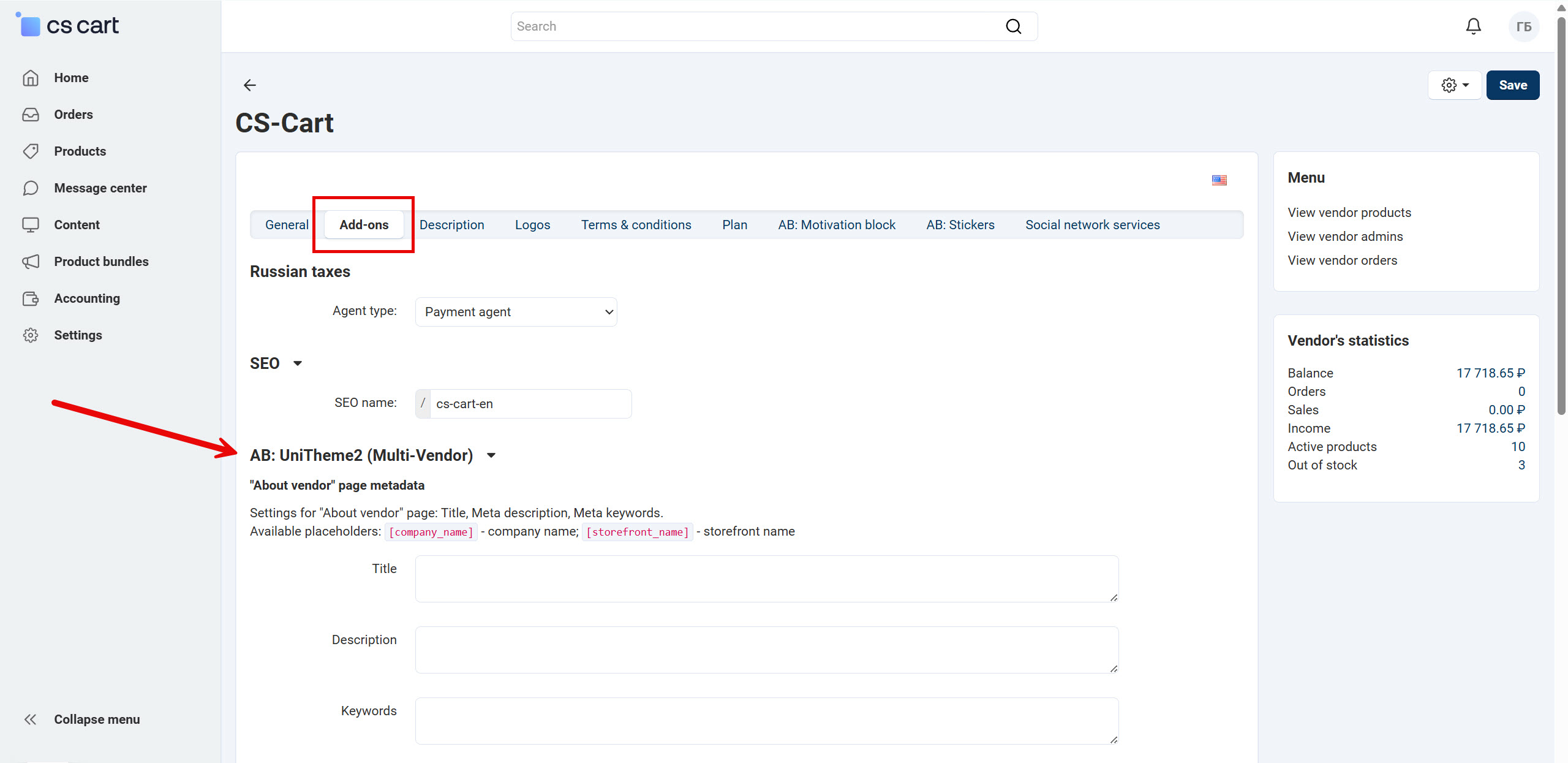1568x763 pixels.
Task: Click the SEO name input field
Action: coord(530,404)
